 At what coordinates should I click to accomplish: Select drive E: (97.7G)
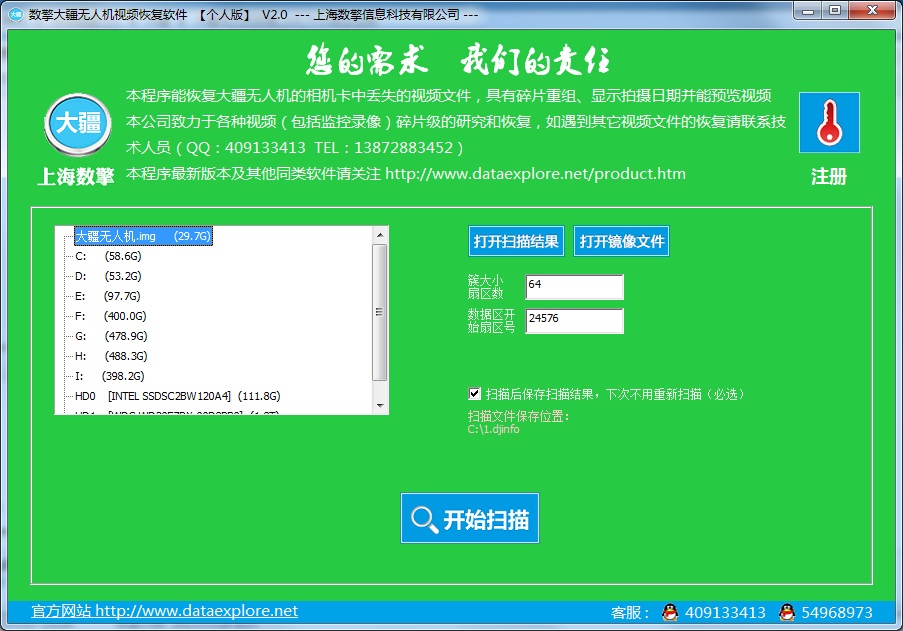point(108,297)
